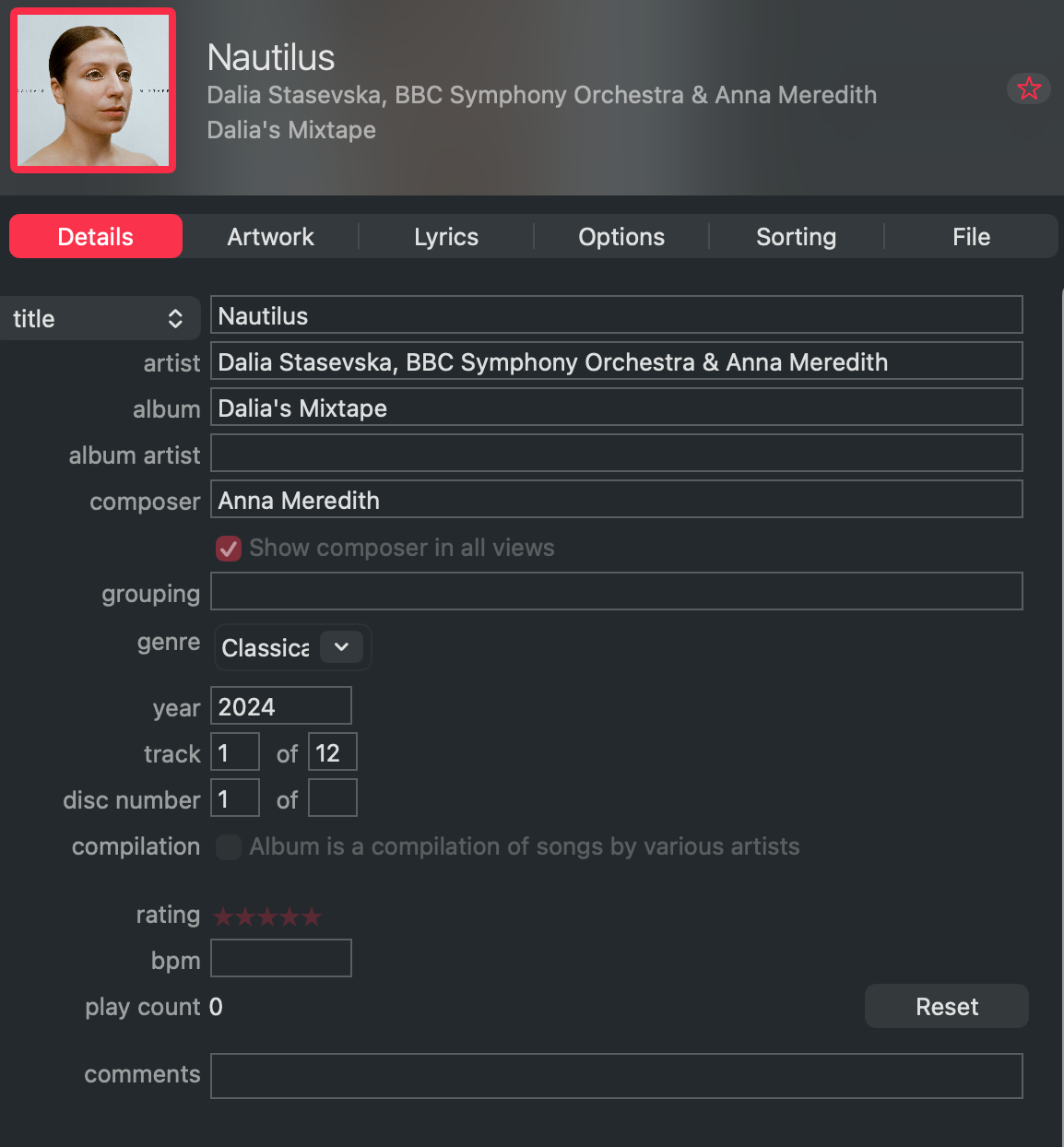The height and width of the screenshot is (1147, 1064).
Task: Click into the grouping text field
Action: [616, 591]
